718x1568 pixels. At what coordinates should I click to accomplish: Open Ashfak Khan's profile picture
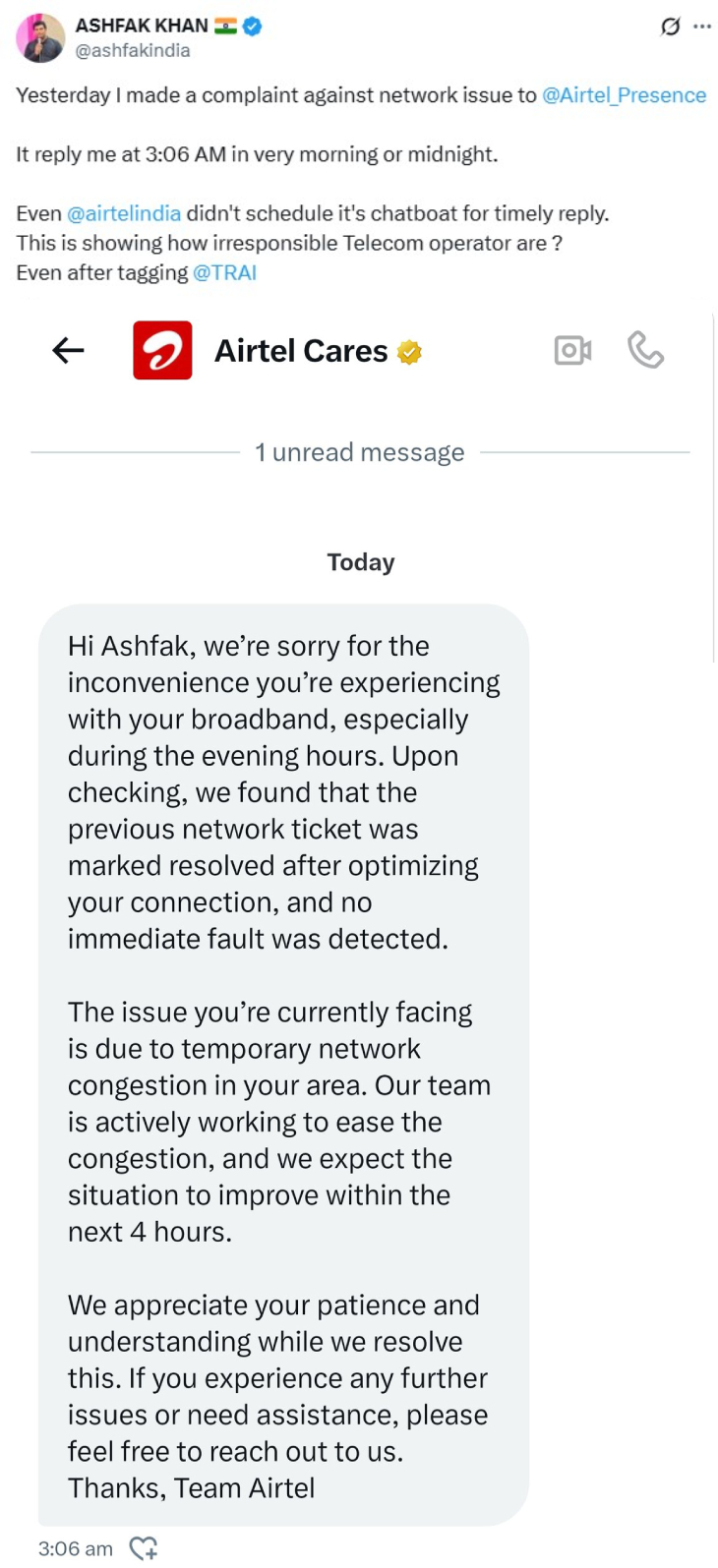click(x=40, y=38)
